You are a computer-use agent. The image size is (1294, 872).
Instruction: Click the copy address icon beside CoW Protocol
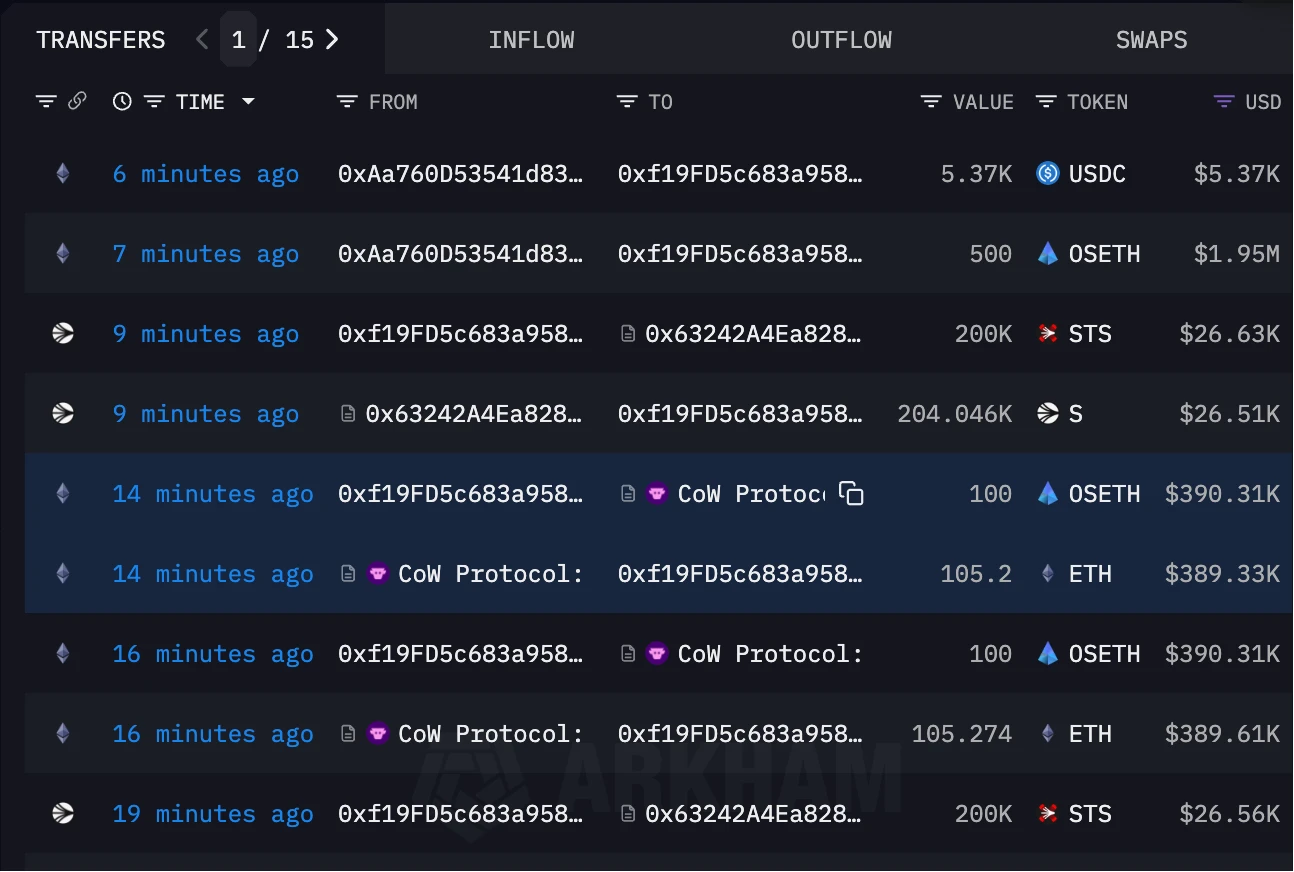coord(851,494)
